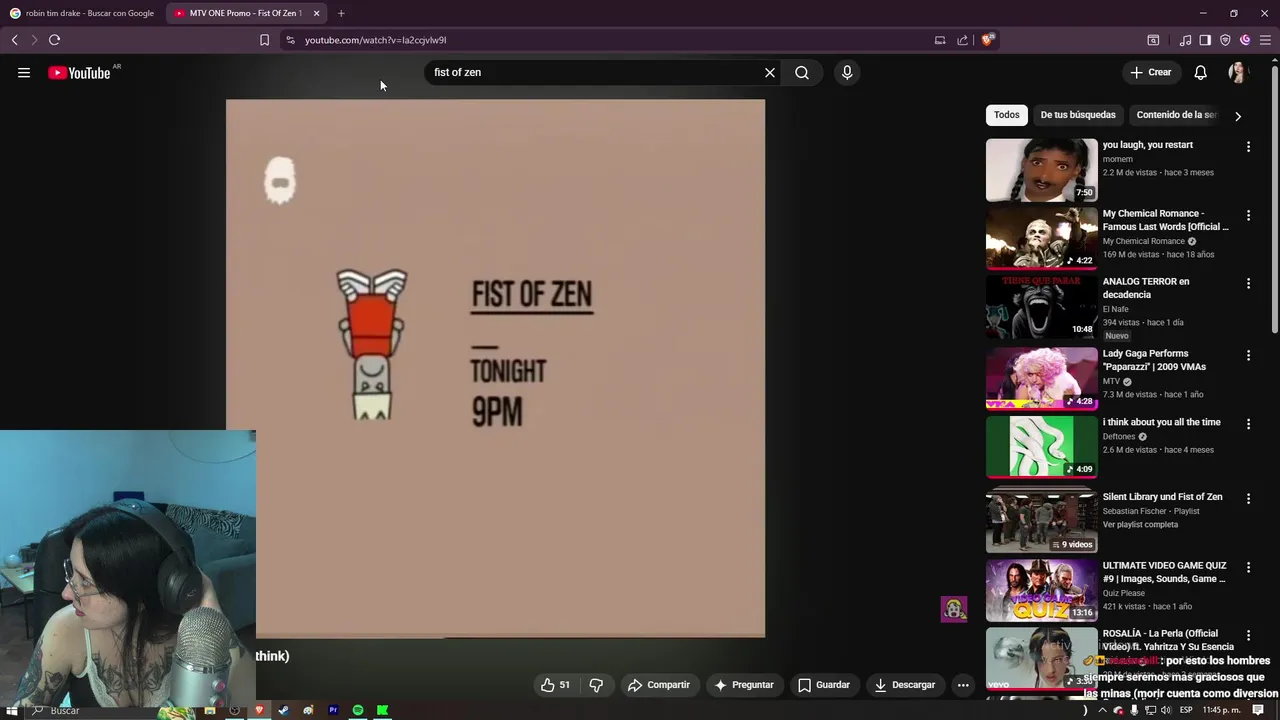Click the browser address bar URL
The image size is (1280, 720).
(x=375, y=40)
